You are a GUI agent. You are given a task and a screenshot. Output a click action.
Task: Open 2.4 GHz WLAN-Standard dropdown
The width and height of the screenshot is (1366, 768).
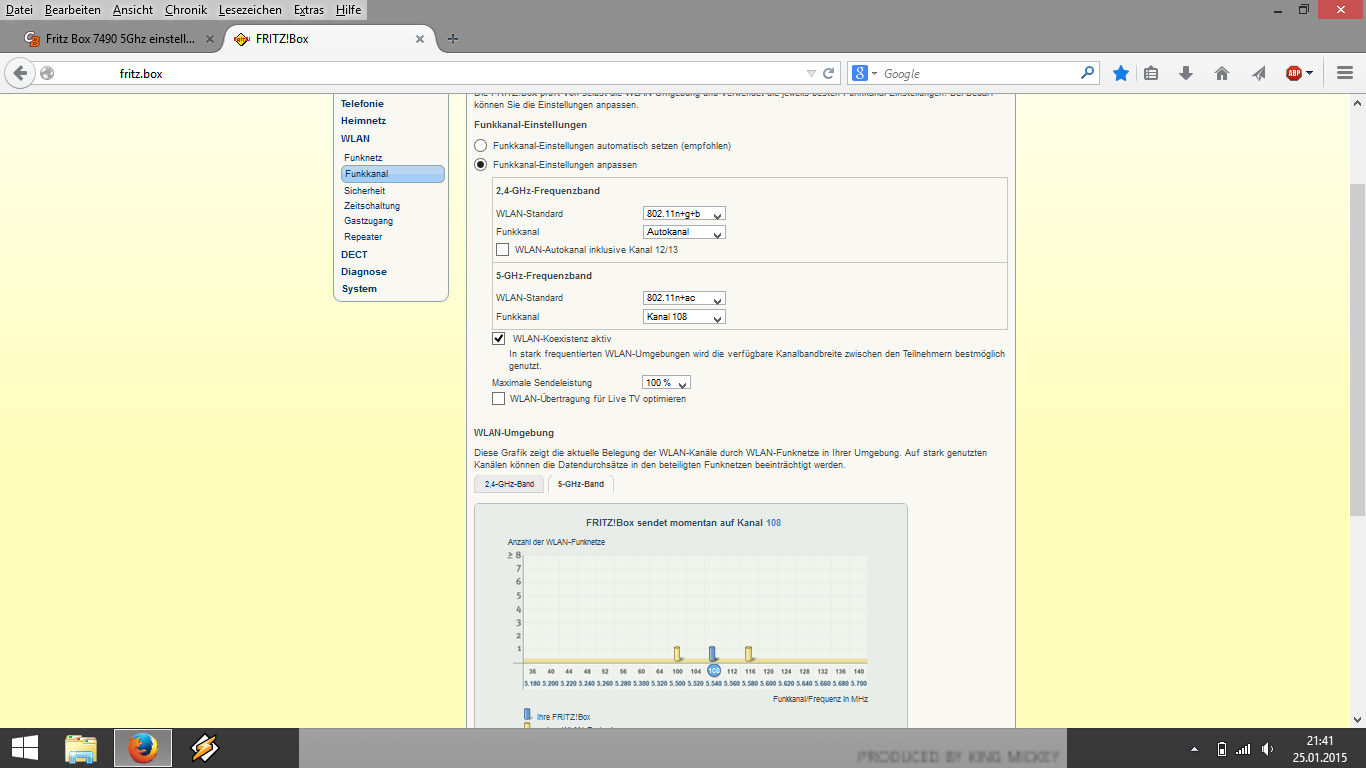(684, 213)
